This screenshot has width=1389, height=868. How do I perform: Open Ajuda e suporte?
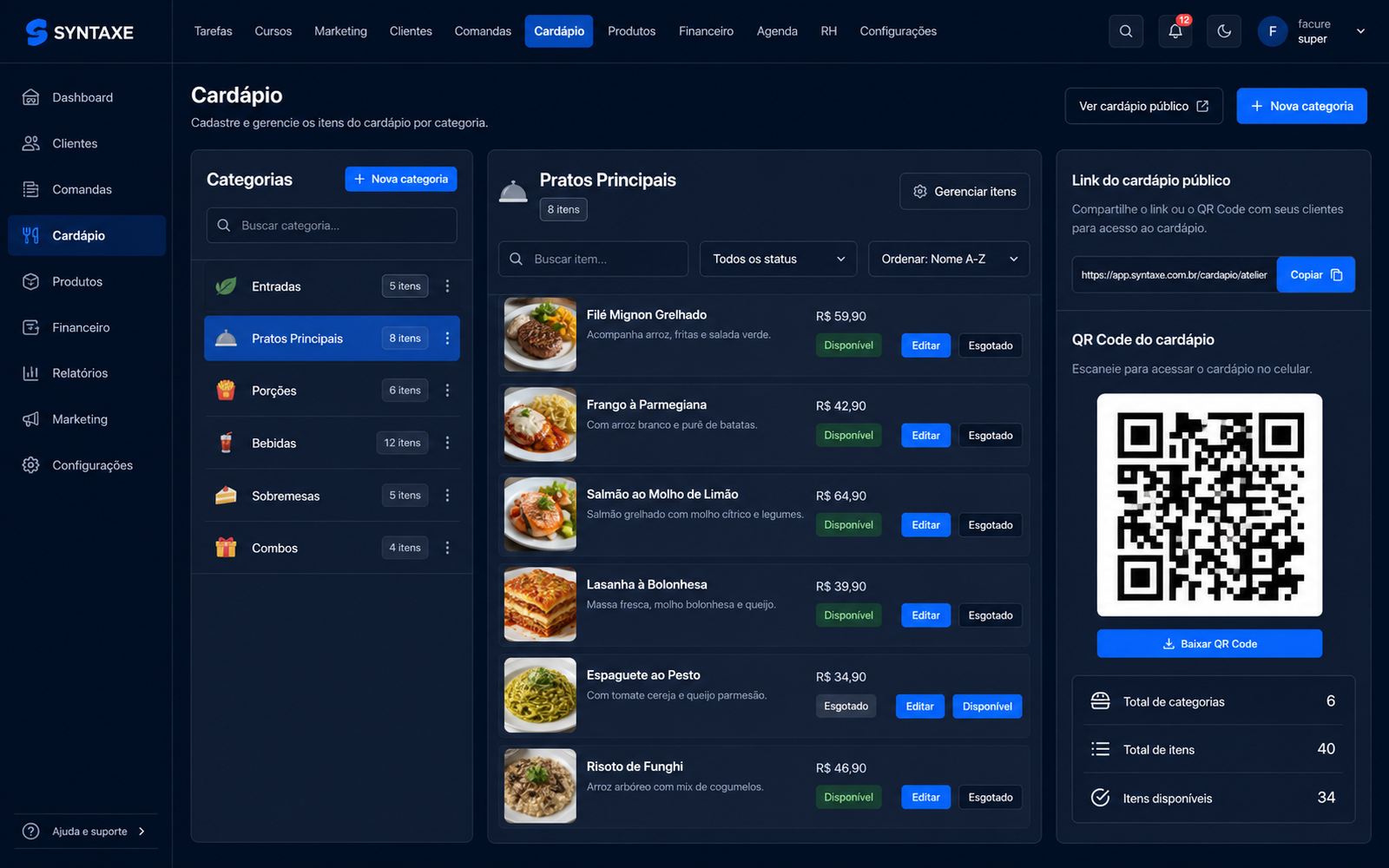click(85, 832)
